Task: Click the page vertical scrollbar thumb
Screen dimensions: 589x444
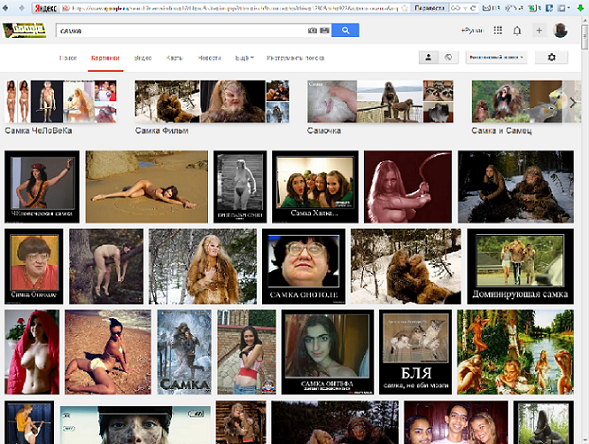Action: 585,37
